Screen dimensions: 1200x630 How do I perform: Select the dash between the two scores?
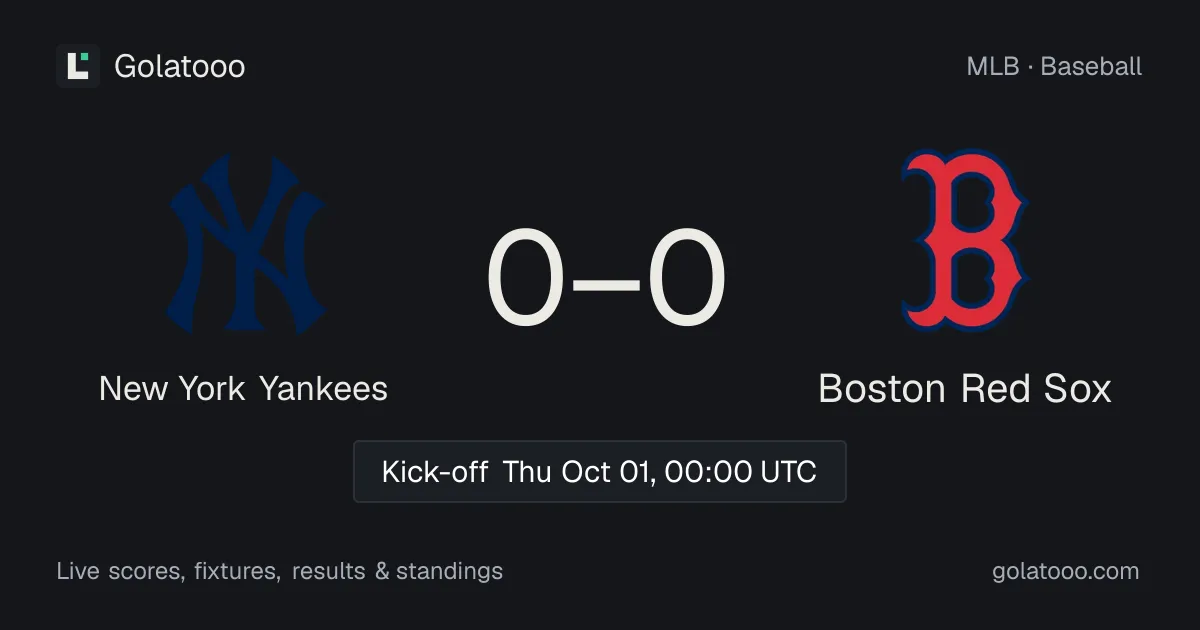point(606,280)
